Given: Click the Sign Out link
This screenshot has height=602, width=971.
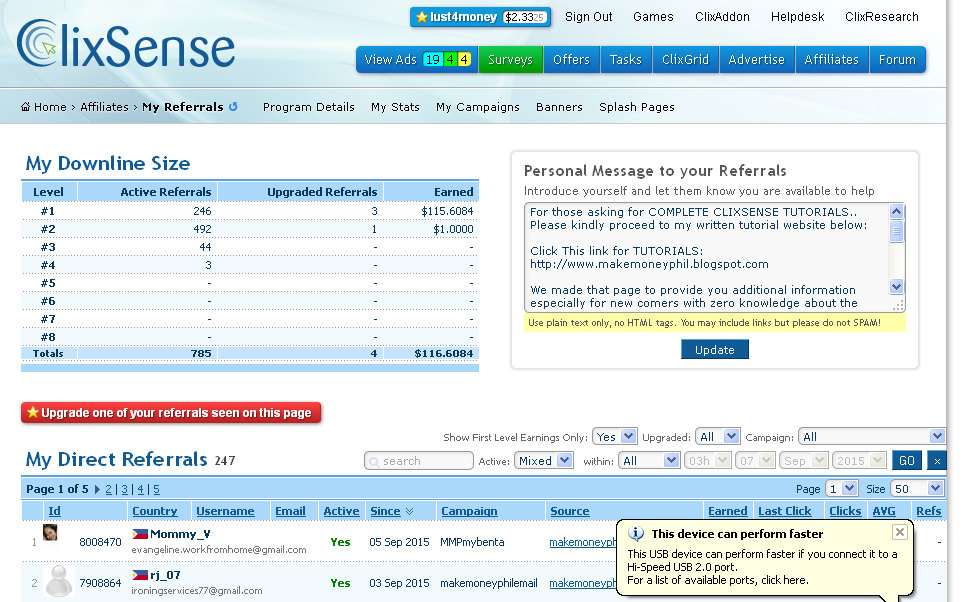Looking at the screenshot, I should click(x=588, y=17).
